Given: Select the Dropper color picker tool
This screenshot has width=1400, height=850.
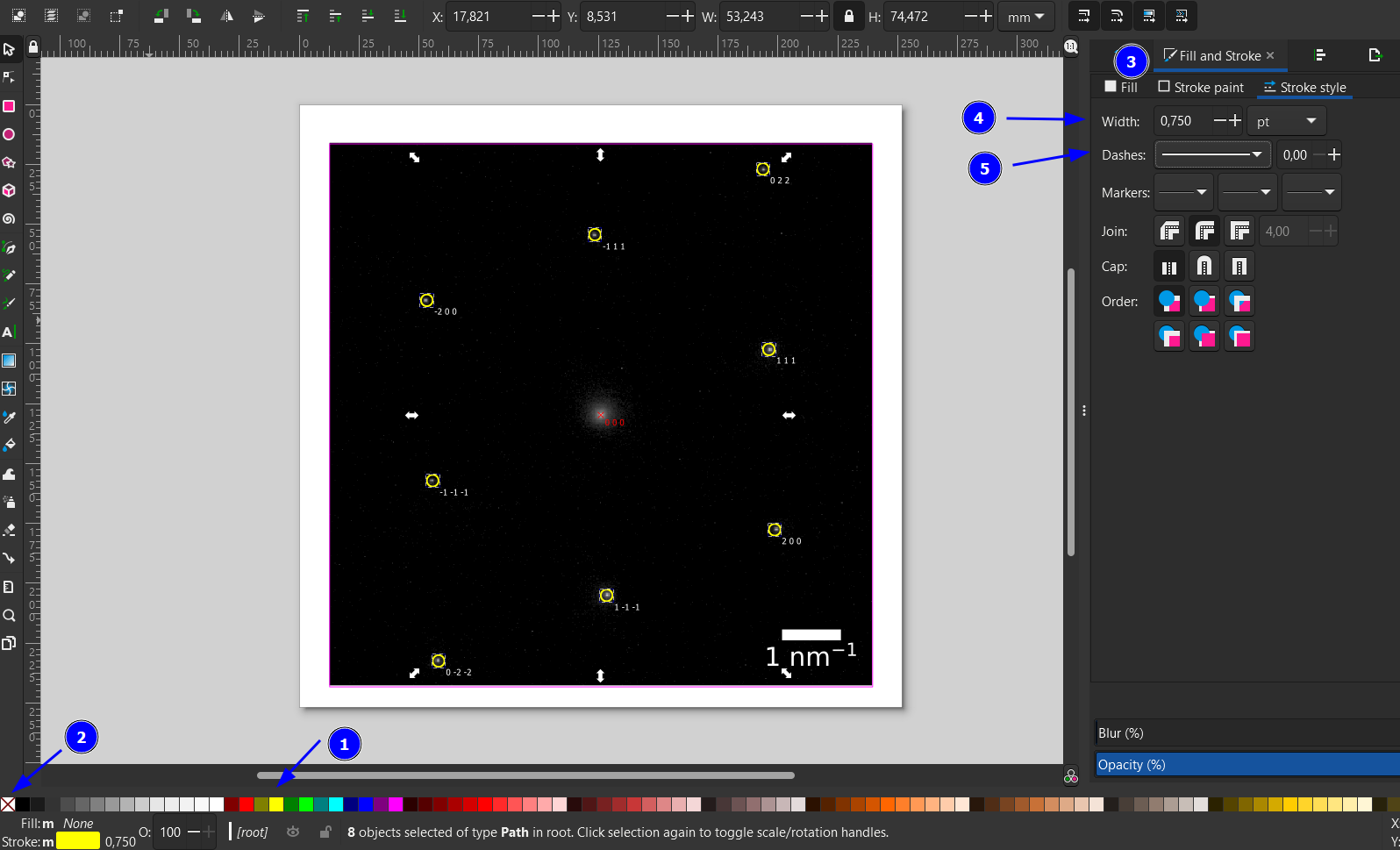Looking at the screenshot, I should tap(9, 417).
